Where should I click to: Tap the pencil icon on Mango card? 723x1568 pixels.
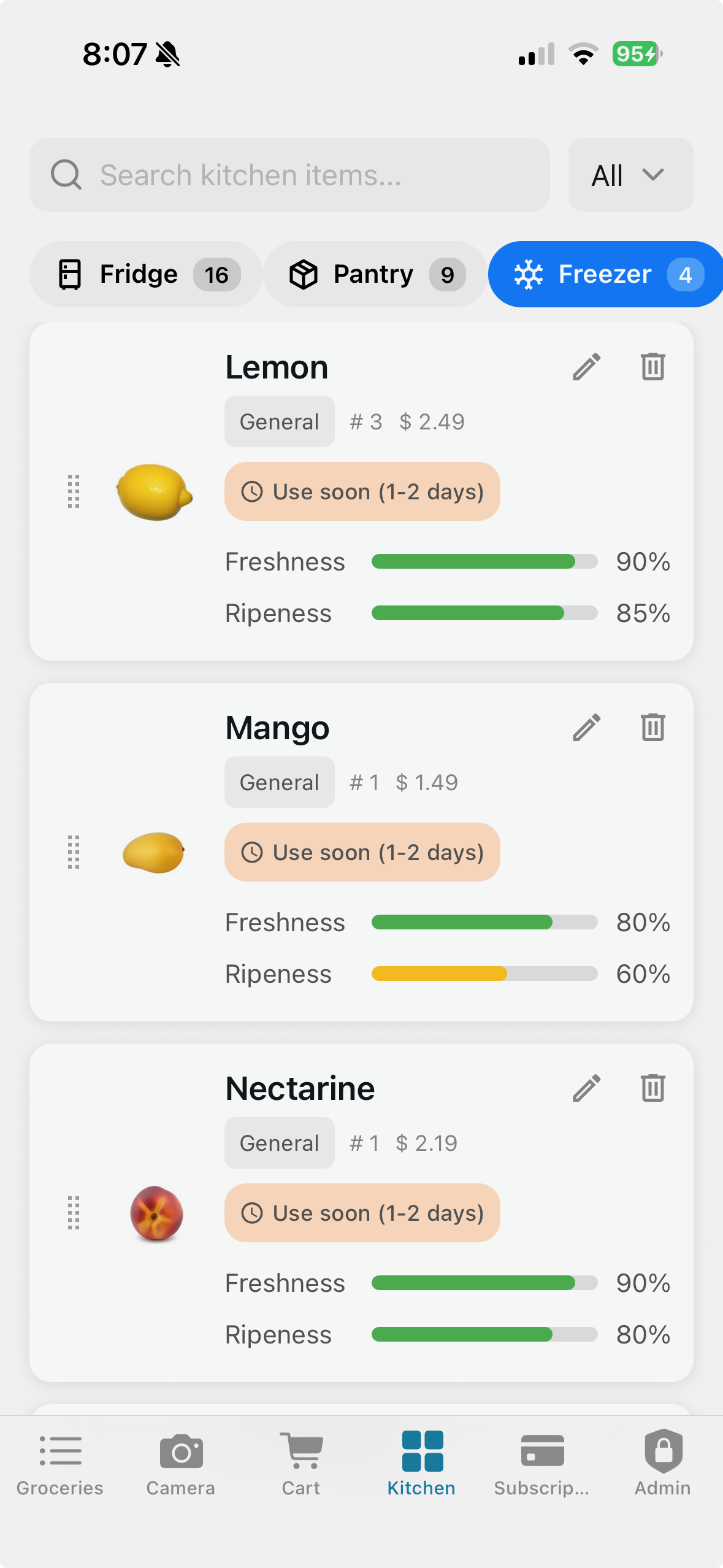(586, 728)
